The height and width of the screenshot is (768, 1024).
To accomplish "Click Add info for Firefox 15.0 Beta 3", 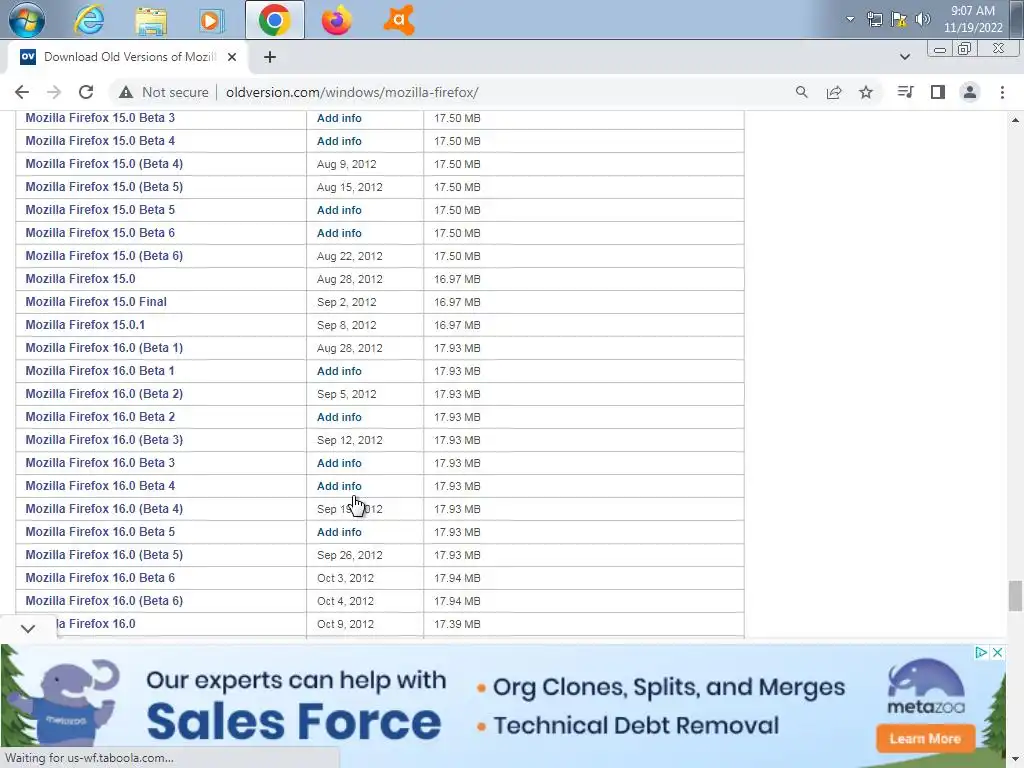I will pyautogui.click(x=339, y=118).
